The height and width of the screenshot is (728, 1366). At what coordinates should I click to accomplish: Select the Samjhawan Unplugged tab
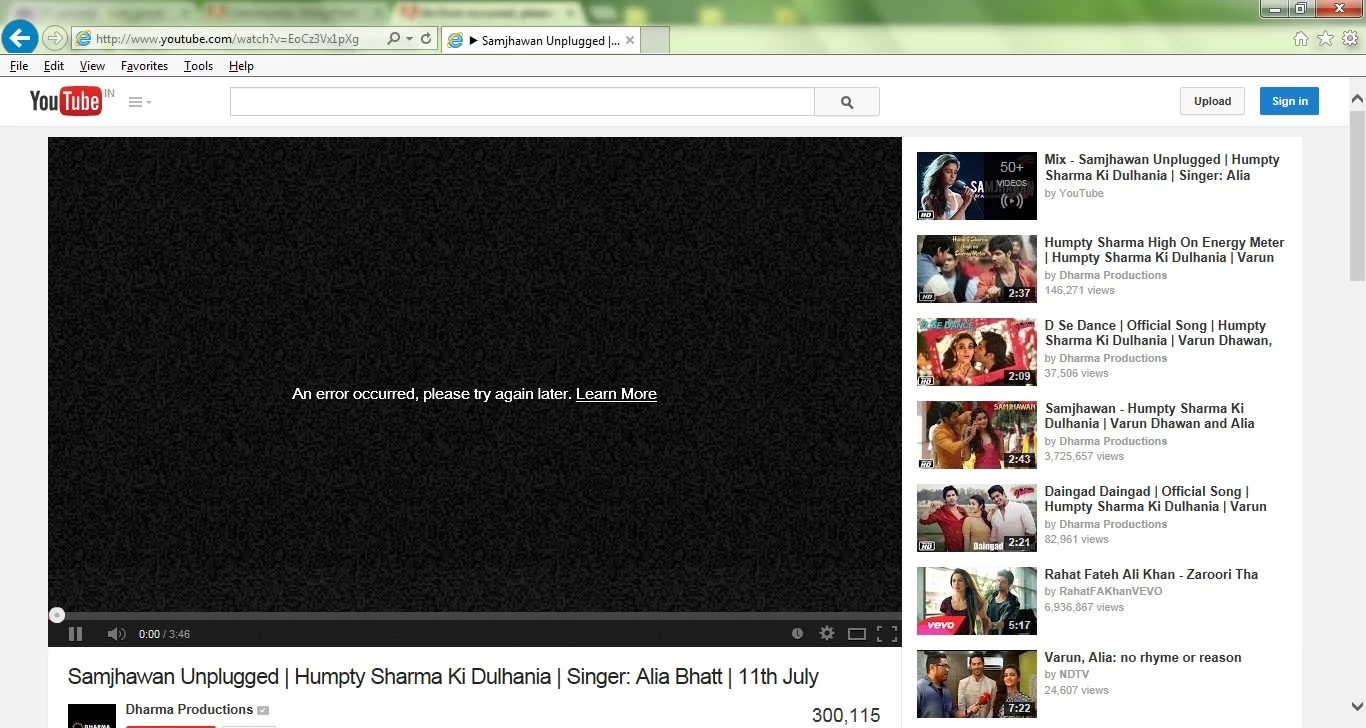[x=541, y=41]
